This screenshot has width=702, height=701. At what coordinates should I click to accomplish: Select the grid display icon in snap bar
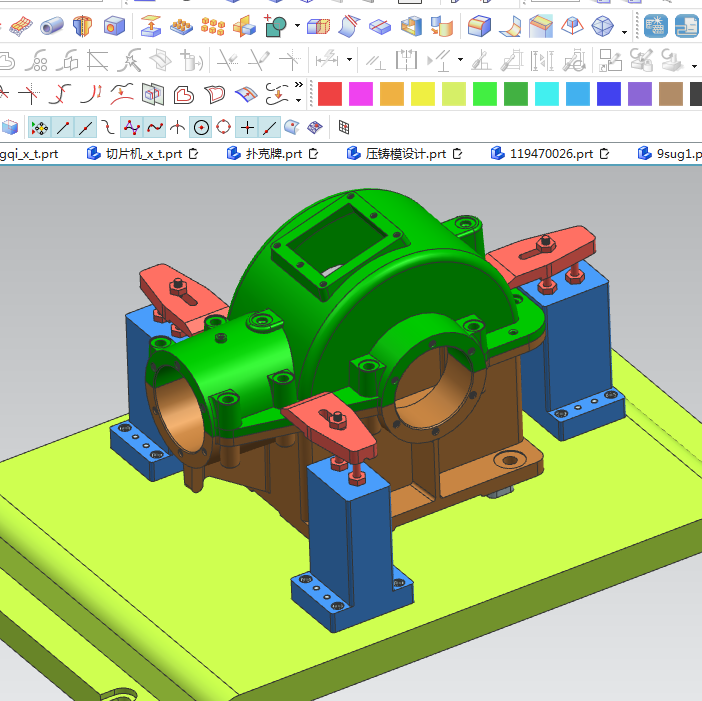pyautogui.click(x=344, y=128)
